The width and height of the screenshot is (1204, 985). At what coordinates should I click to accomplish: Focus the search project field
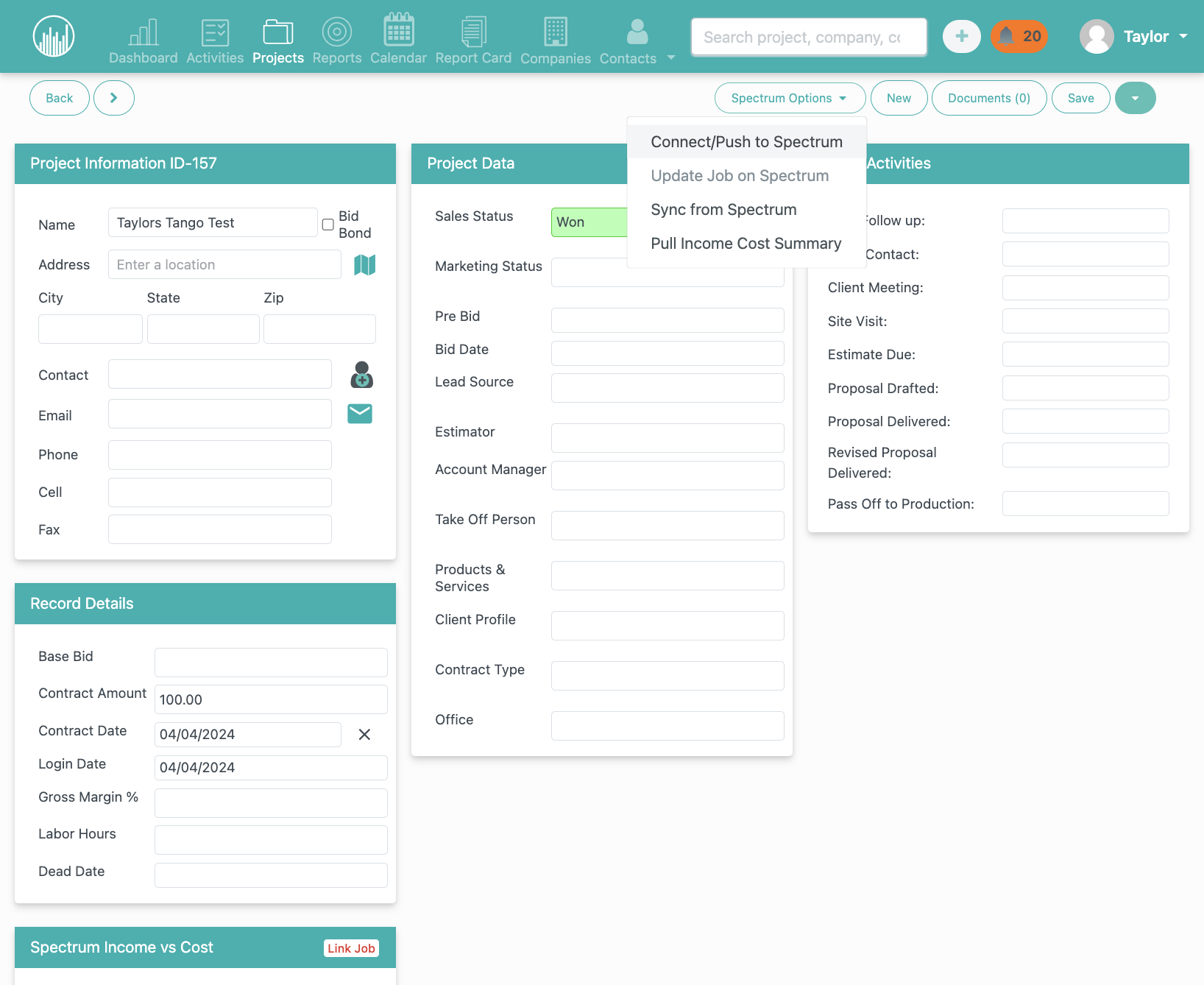coord(809,37)
